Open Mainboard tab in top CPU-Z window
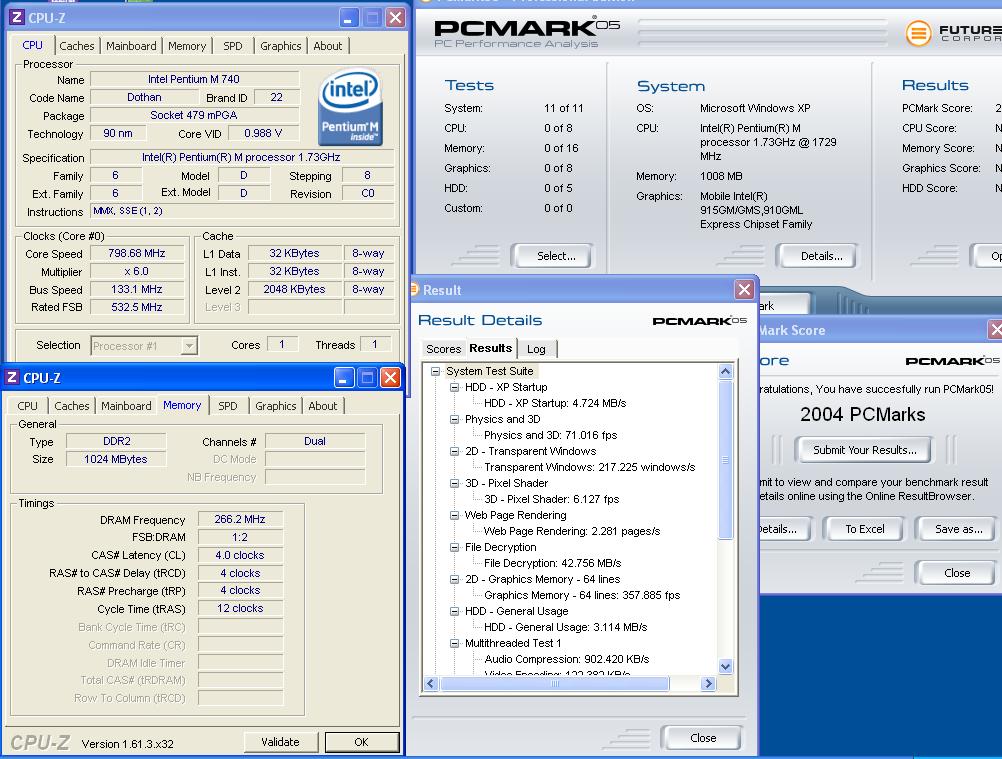 coord(131,46)
